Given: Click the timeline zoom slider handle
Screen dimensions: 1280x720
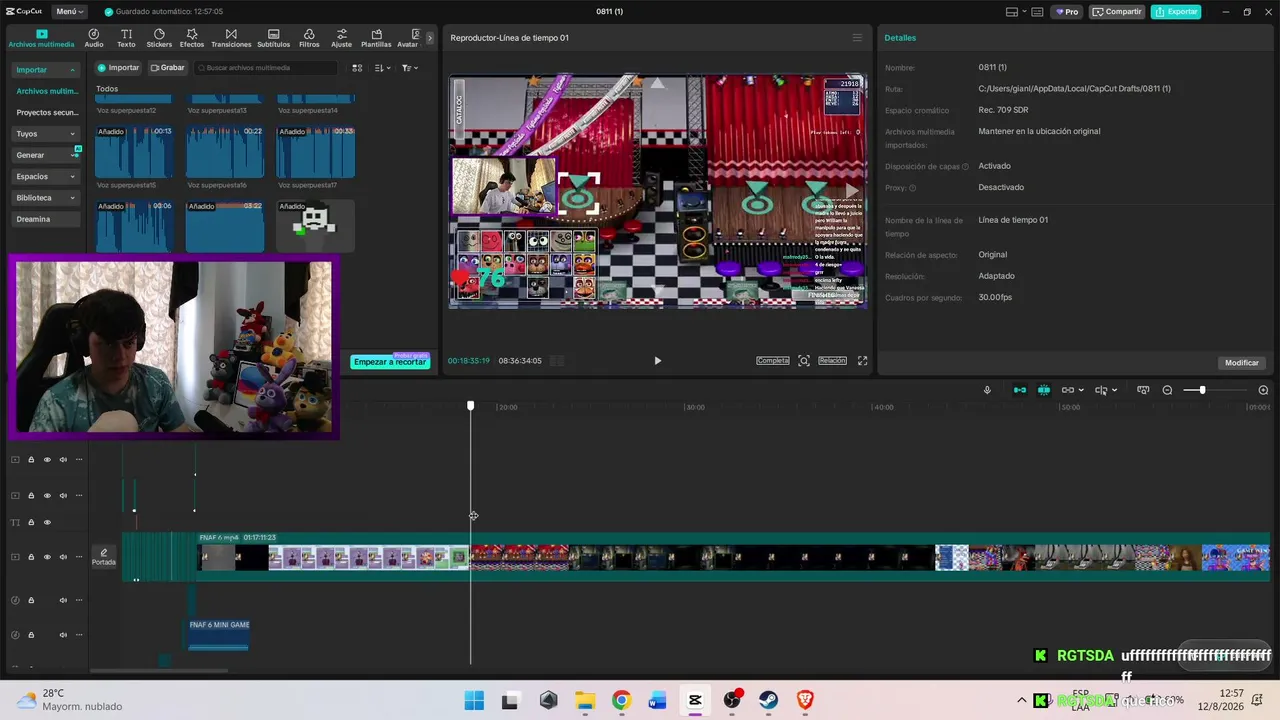Looking at the screenshot, I should 1202,390.
